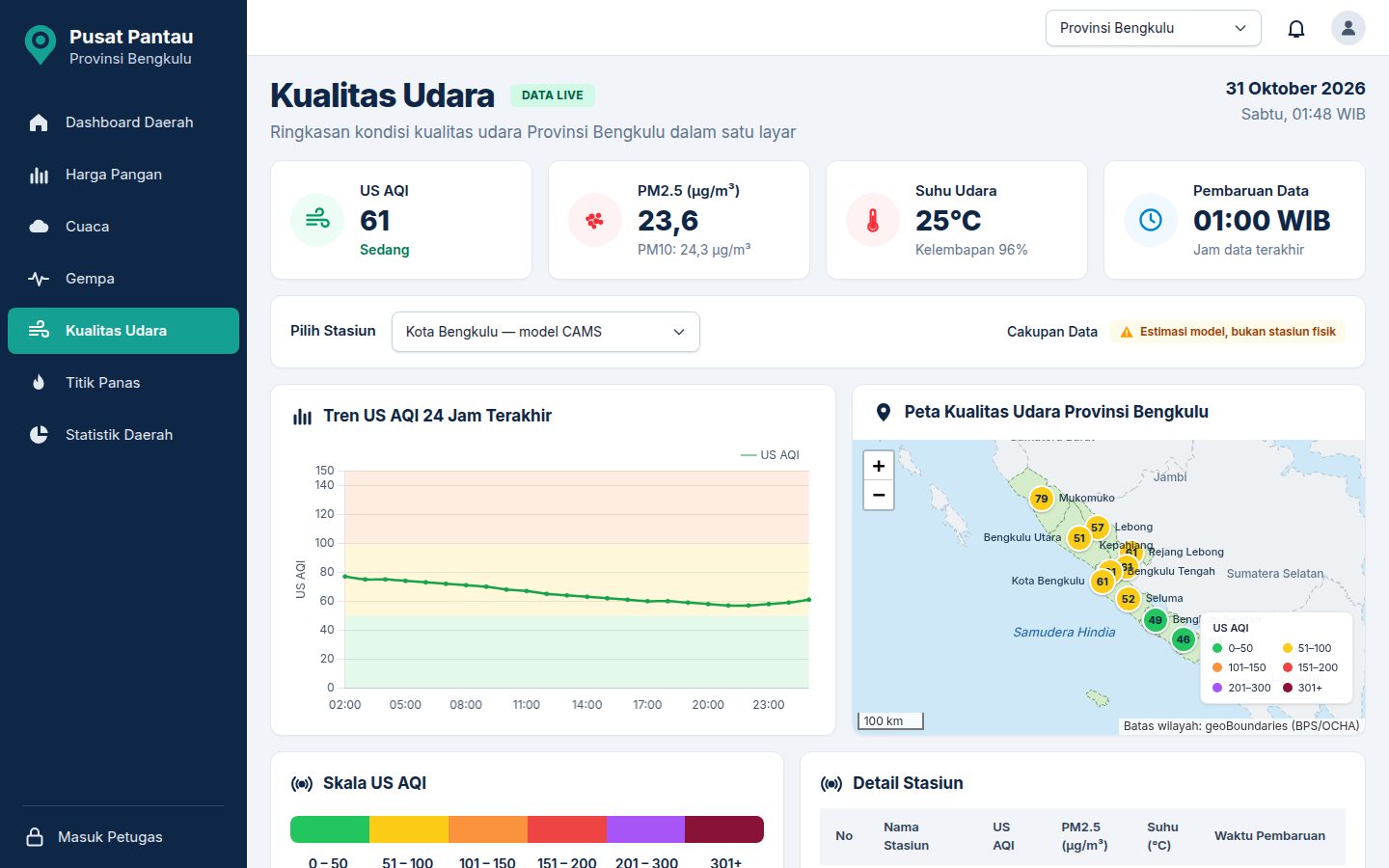Select Kualitas Udara in sidebar

[x=123, y=331]
